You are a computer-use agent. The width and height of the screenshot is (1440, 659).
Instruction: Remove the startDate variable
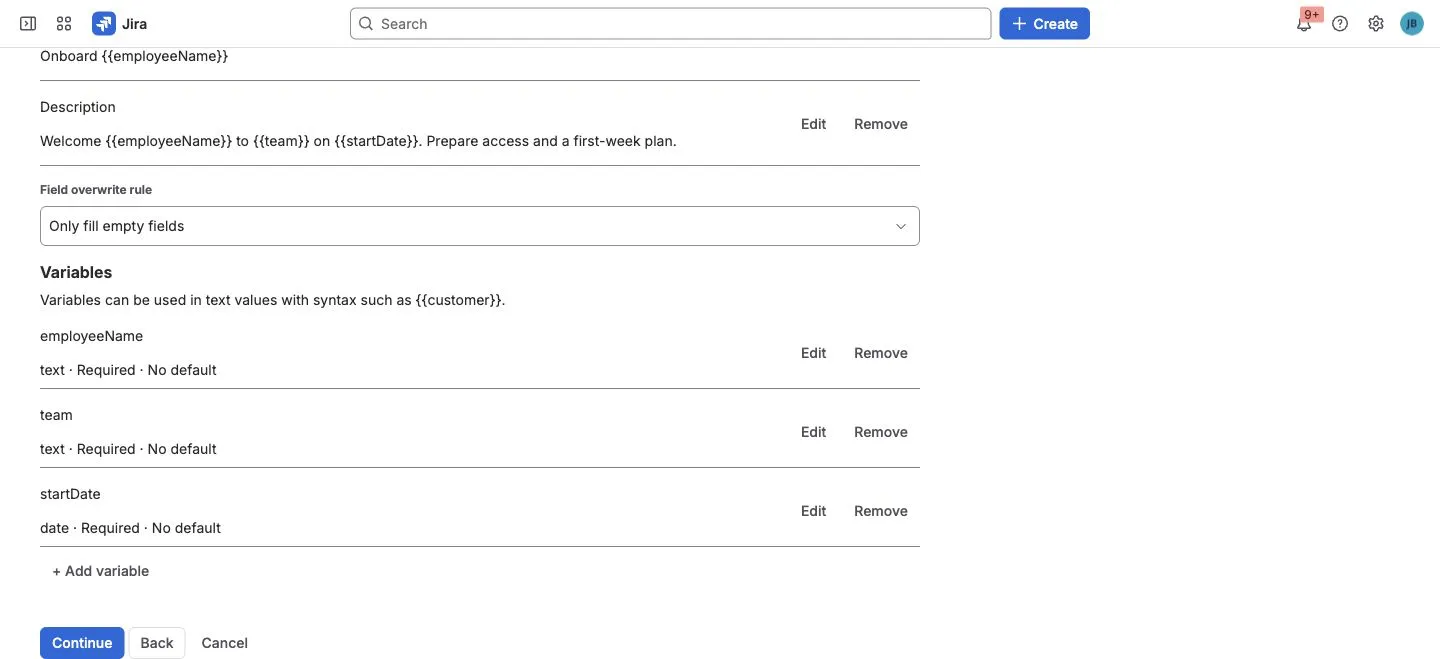(x=880, y=511)
